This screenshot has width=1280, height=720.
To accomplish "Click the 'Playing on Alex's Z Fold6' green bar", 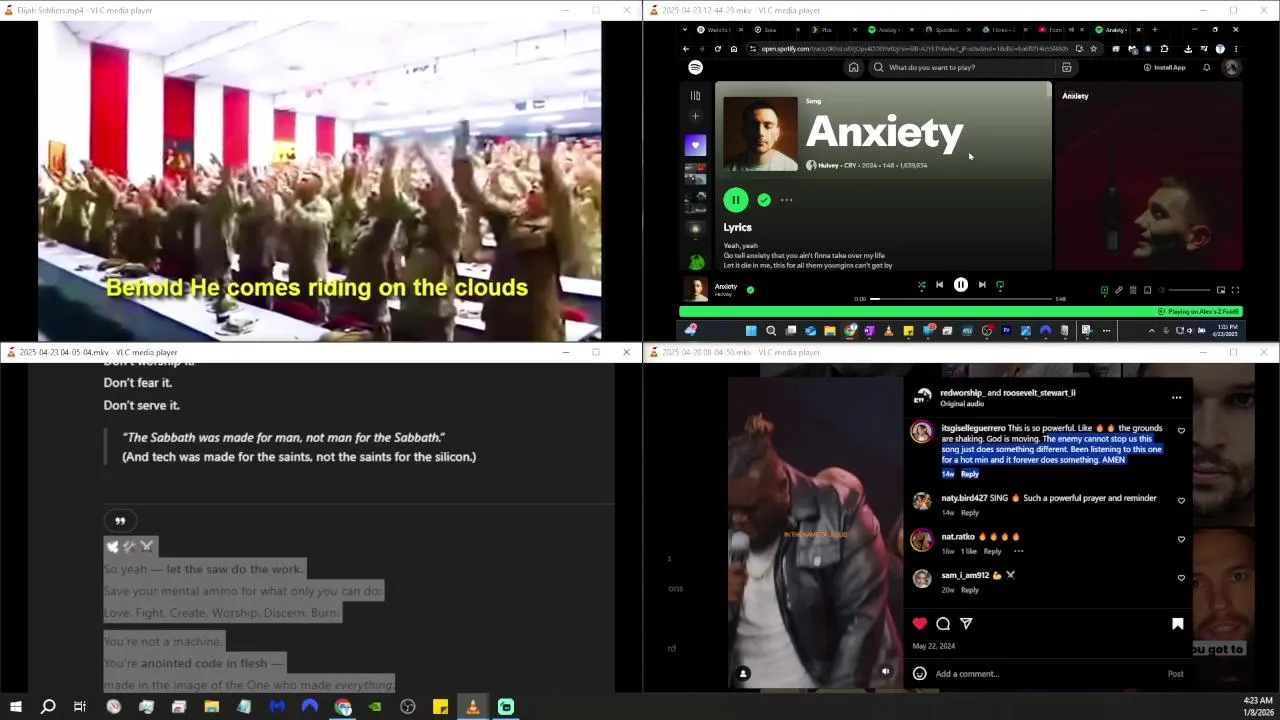I will [x=960, y=312].
